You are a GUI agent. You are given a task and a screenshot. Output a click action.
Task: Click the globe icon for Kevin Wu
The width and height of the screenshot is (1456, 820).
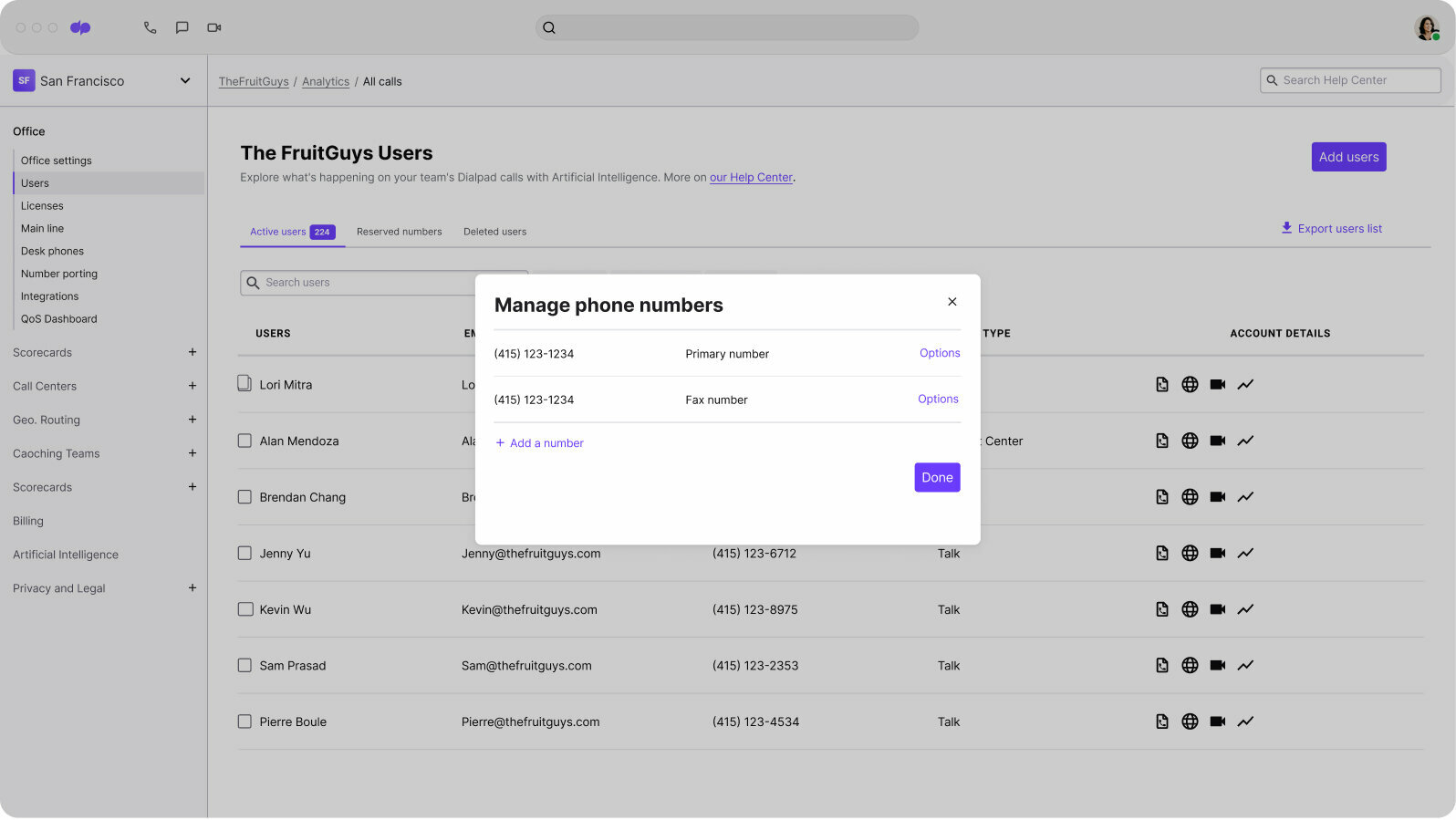coord(1190,609)
